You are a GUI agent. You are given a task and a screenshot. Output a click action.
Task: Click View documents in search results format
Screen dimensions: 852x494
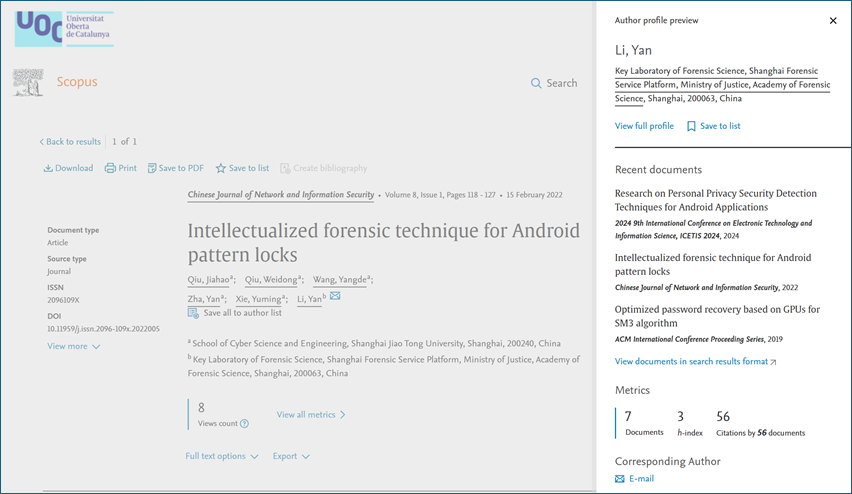point(695,361)
